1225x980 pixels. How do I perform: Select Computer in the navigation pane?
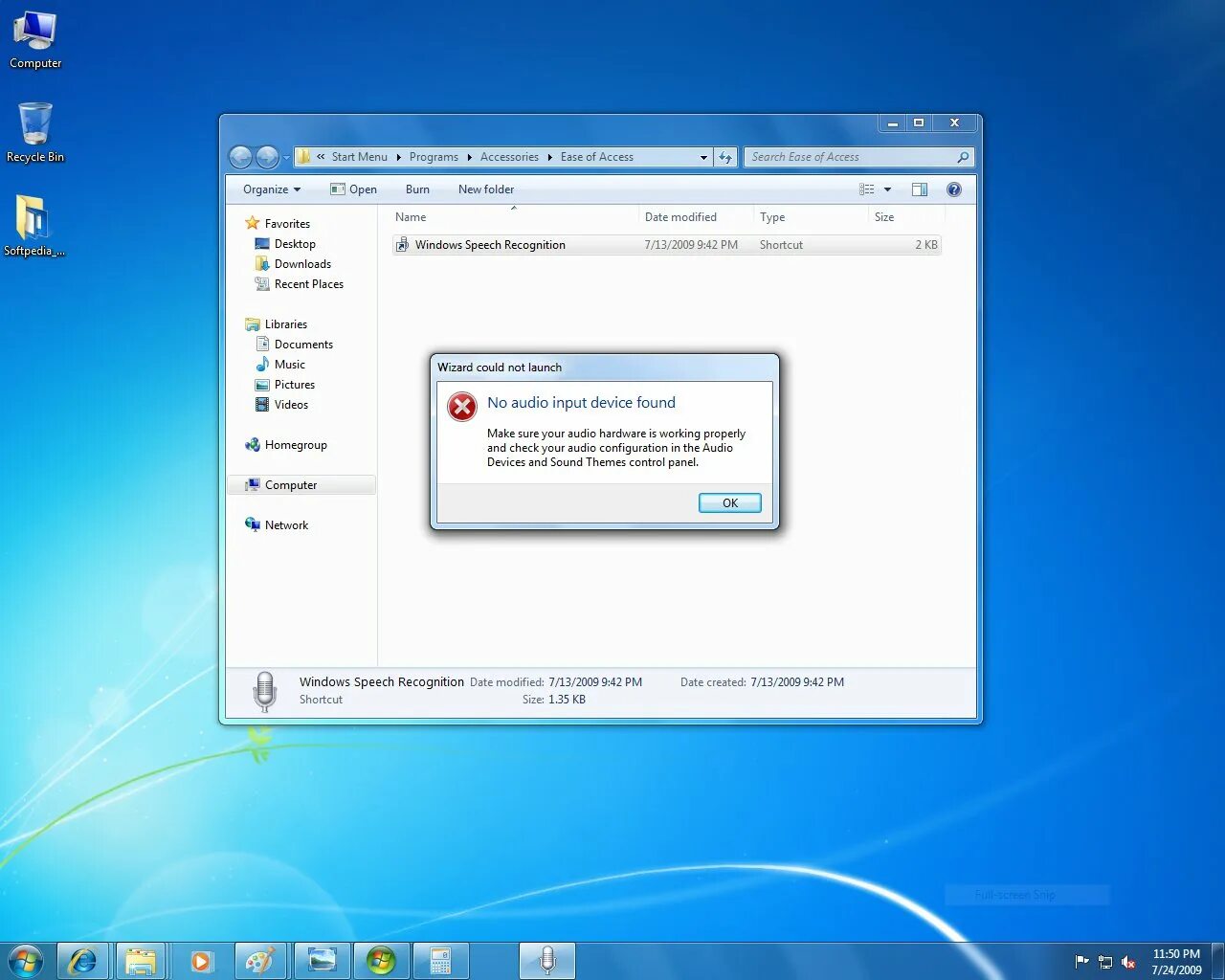(301, 485)
